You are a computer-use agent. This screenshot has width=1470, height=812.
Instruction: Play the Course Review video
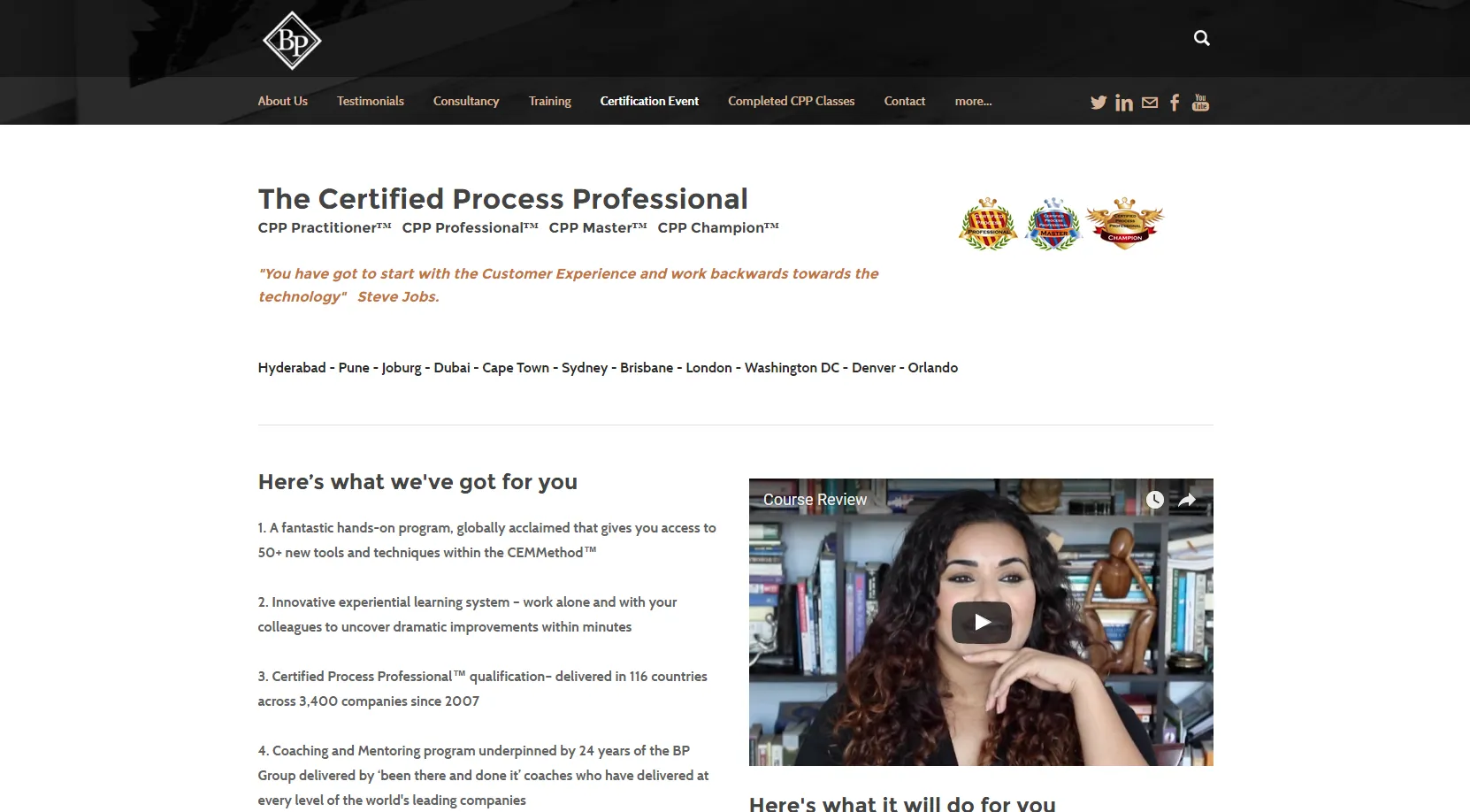coord(982,622)
